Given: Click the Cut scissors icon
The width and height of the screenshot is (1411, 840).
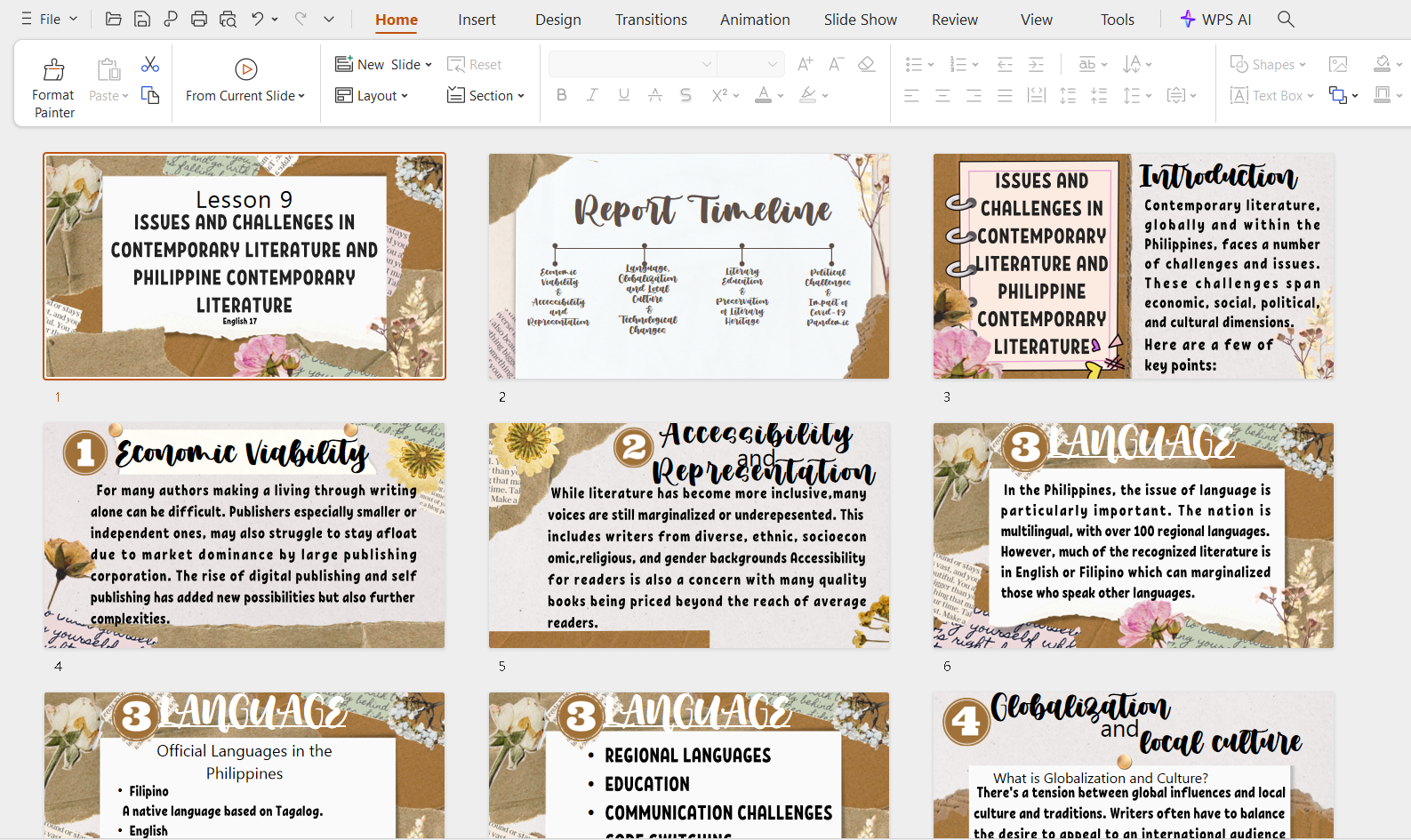Looking at the screenshot, I should [150, 65].
